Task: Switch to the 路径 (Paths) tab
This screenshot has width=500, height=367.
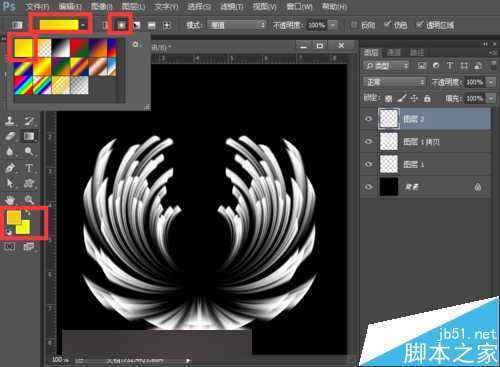Action: click(417, 52)
